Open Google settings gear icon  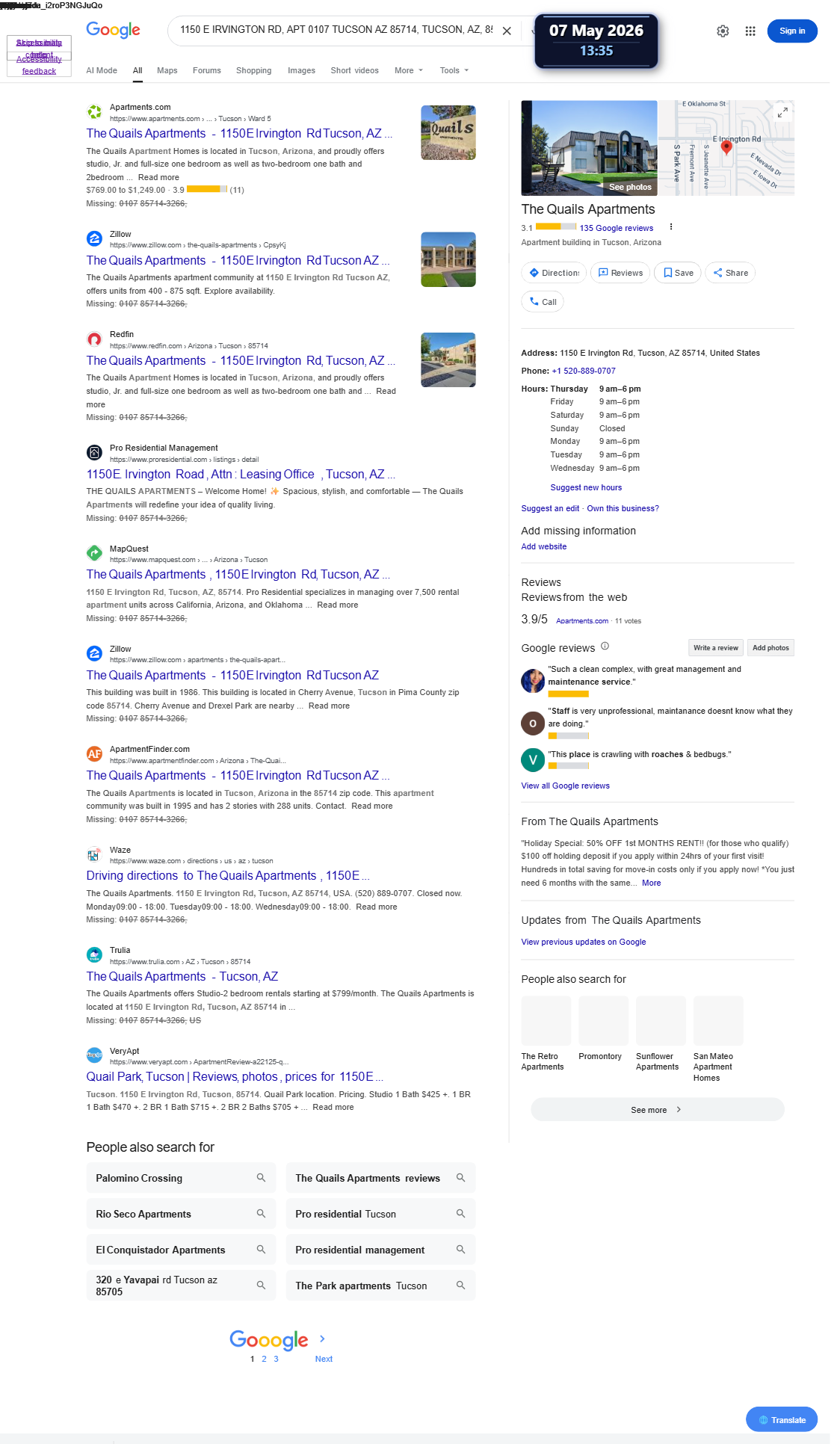(723, 31)
